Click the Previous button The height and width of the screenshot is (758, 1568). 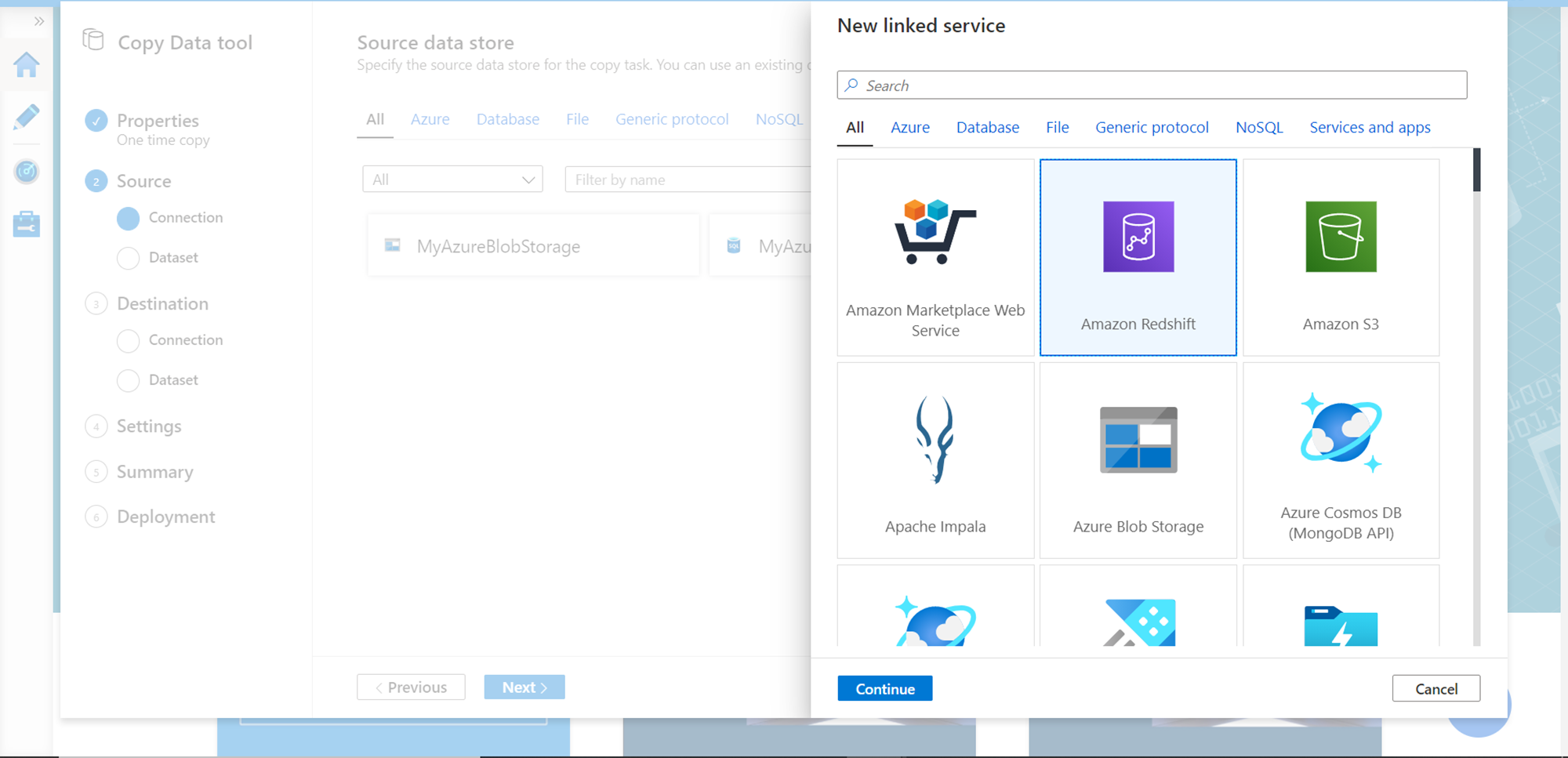tap(411, 687)
